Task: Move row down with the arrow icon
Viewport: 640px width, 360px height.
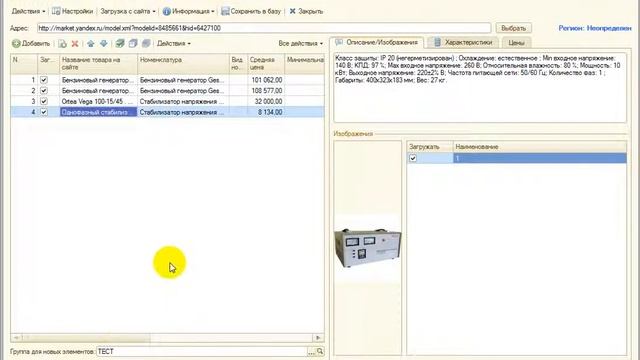Action: [x=104, y=44]
